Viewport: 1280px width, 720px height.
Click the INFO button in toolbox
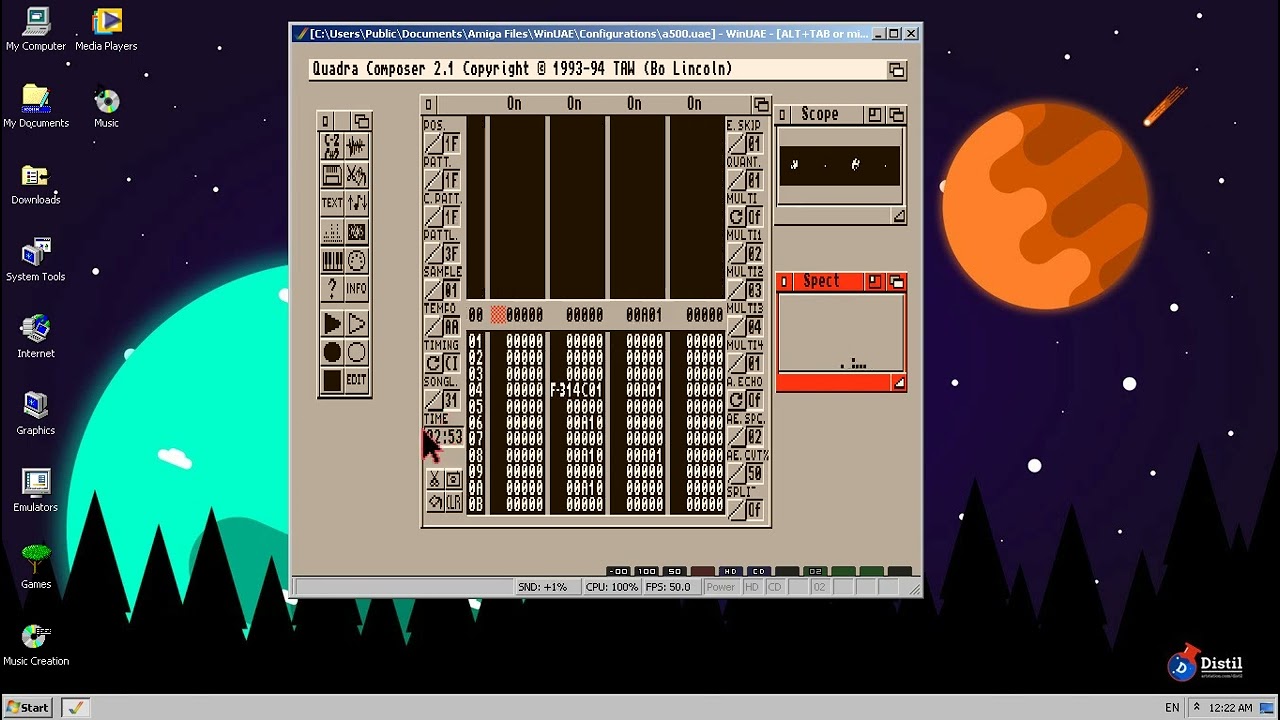coord(356,289)
